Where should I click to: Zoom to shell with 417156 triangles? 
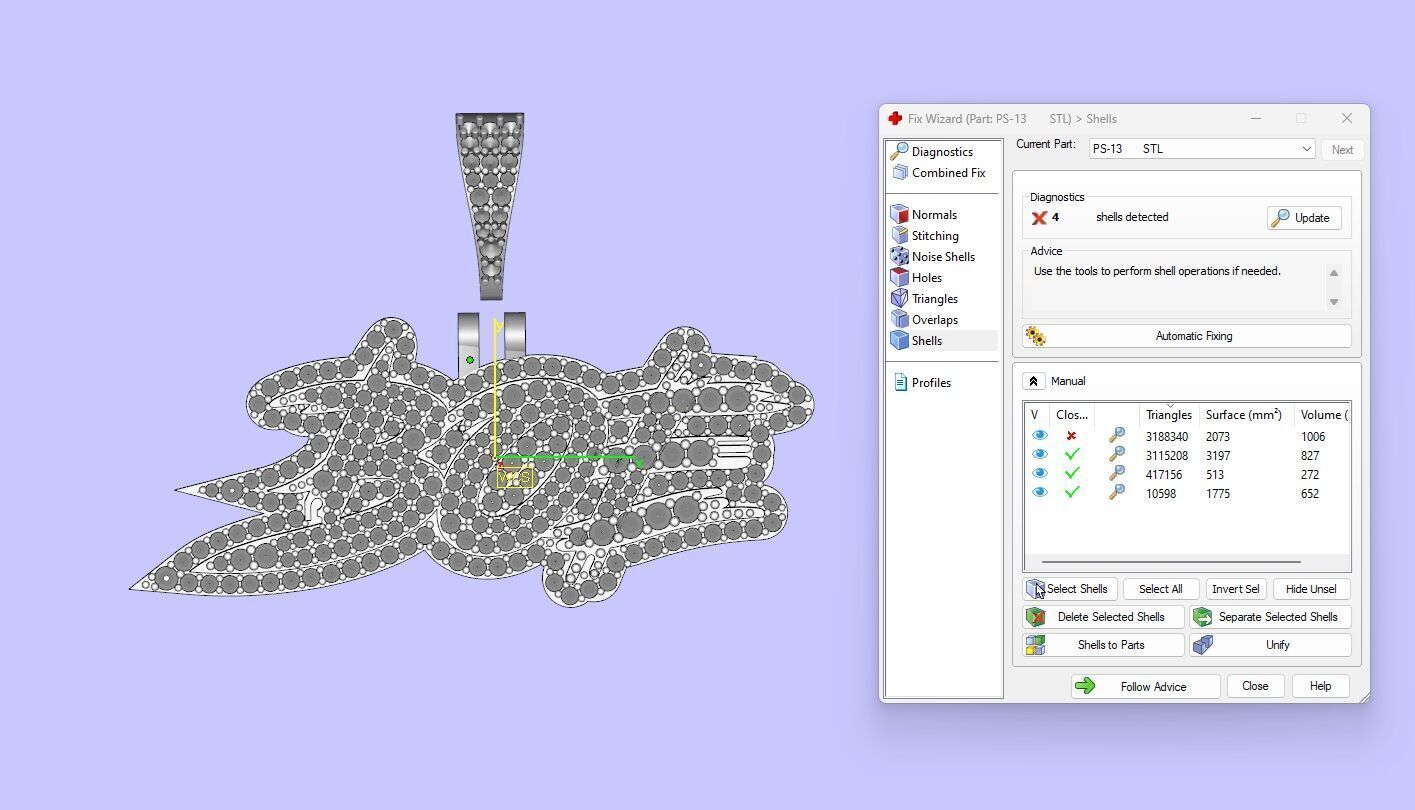[1117, 474]
